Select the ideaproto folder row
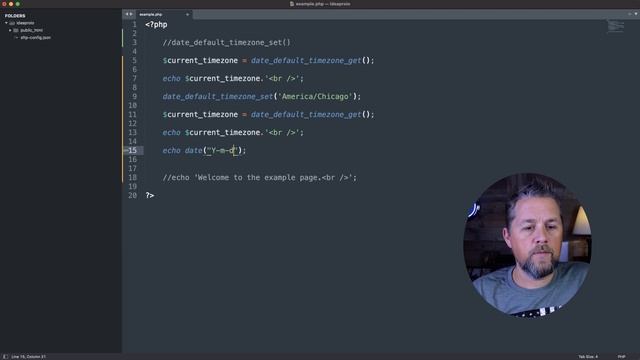Viewport: 640px width, 360px height. tap(61, 23)
